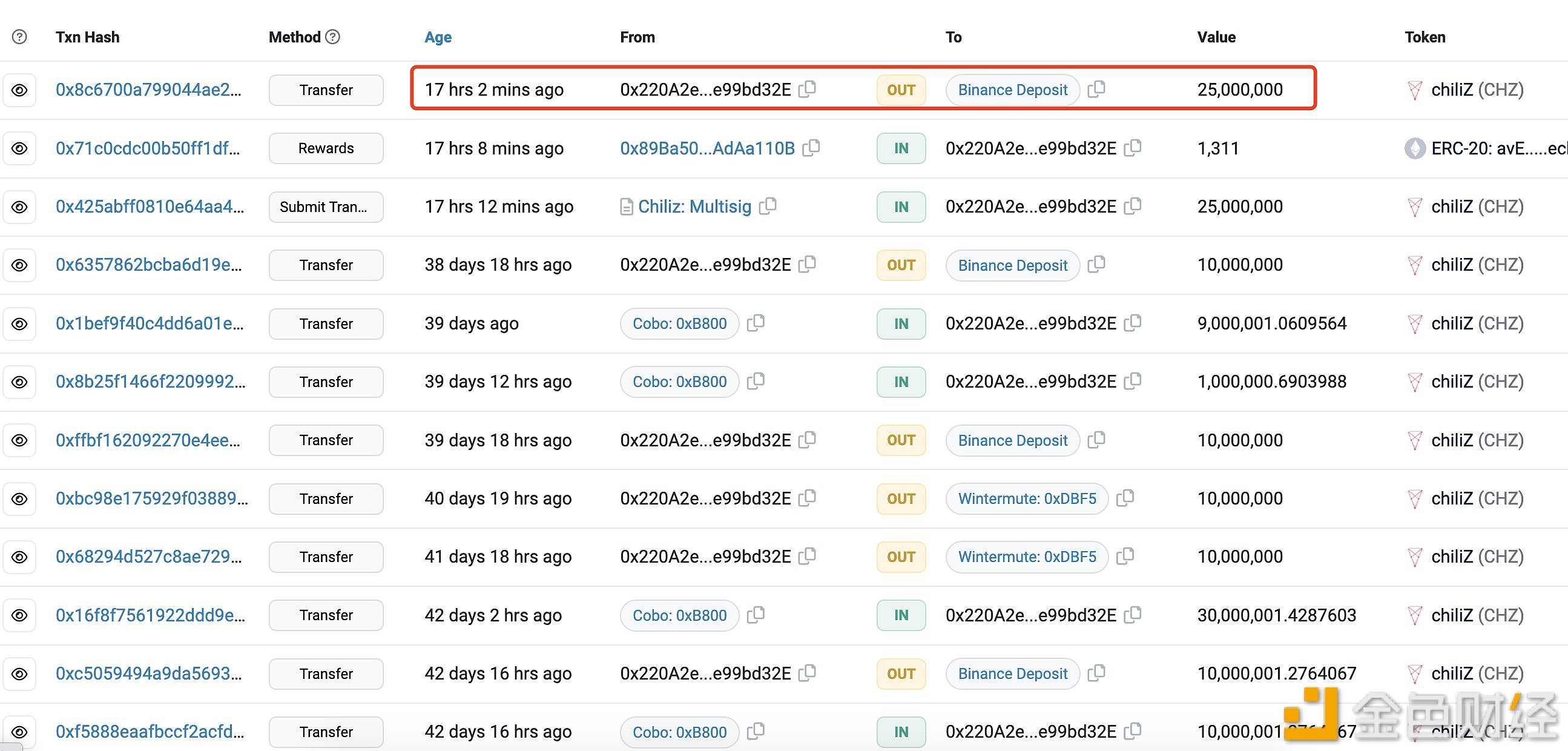Copy the To address in the Submit Tran... row

1133,206
